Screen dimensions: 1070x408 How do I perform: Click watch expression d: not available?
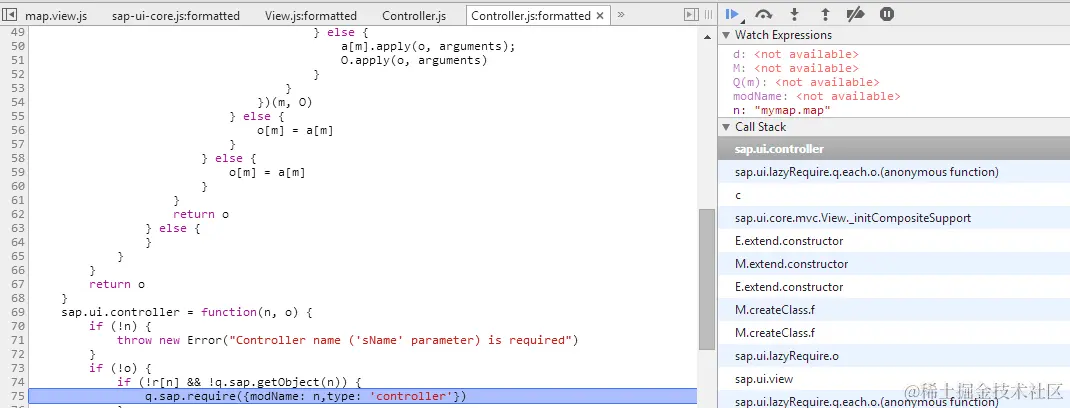[x=796, y=54]
